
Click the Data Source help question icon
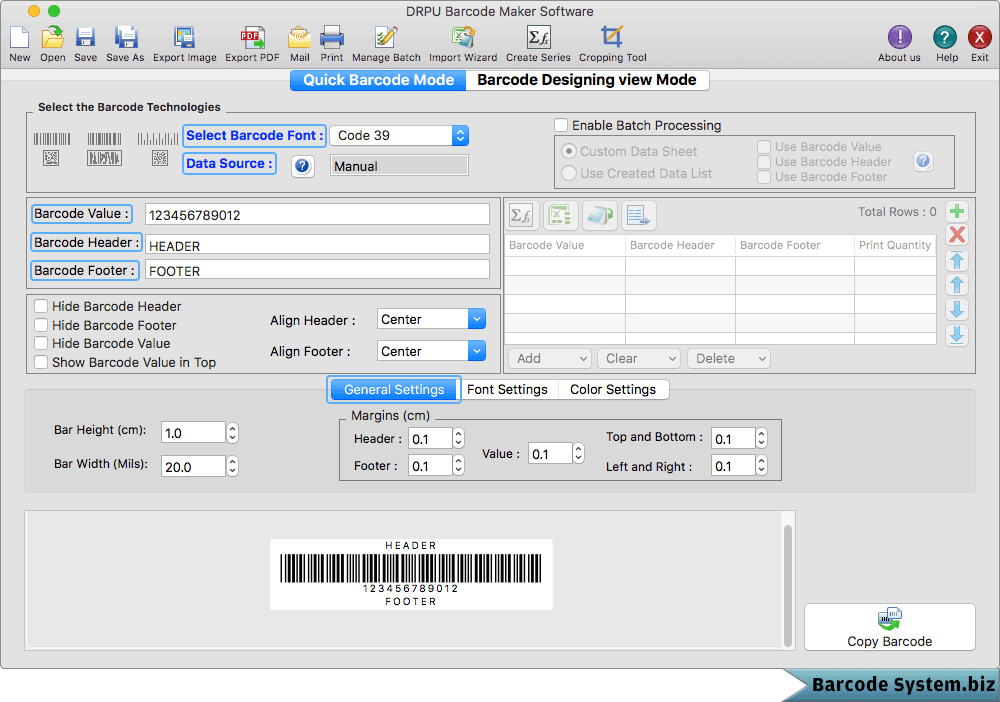(x=302, y=166)
